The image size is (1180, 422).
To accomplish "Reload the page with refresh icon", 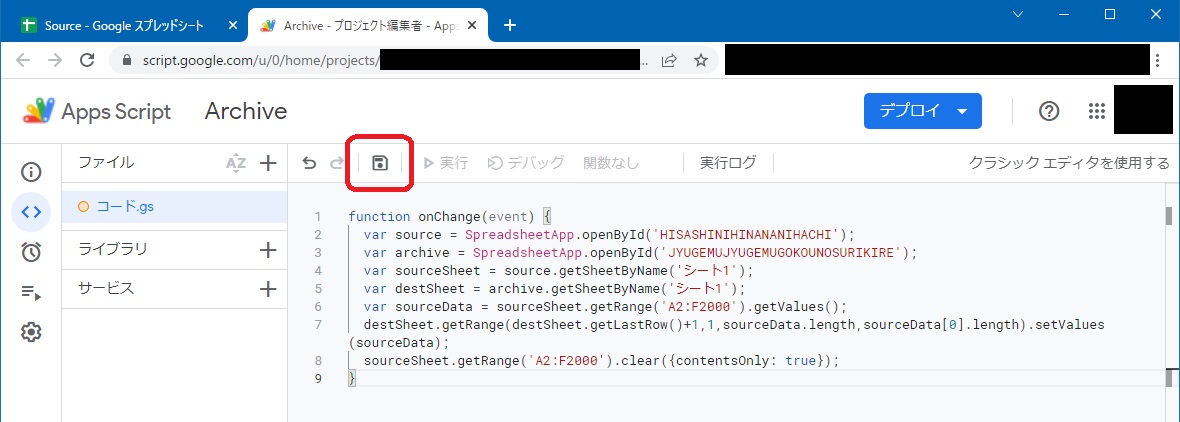I will 87,60.
